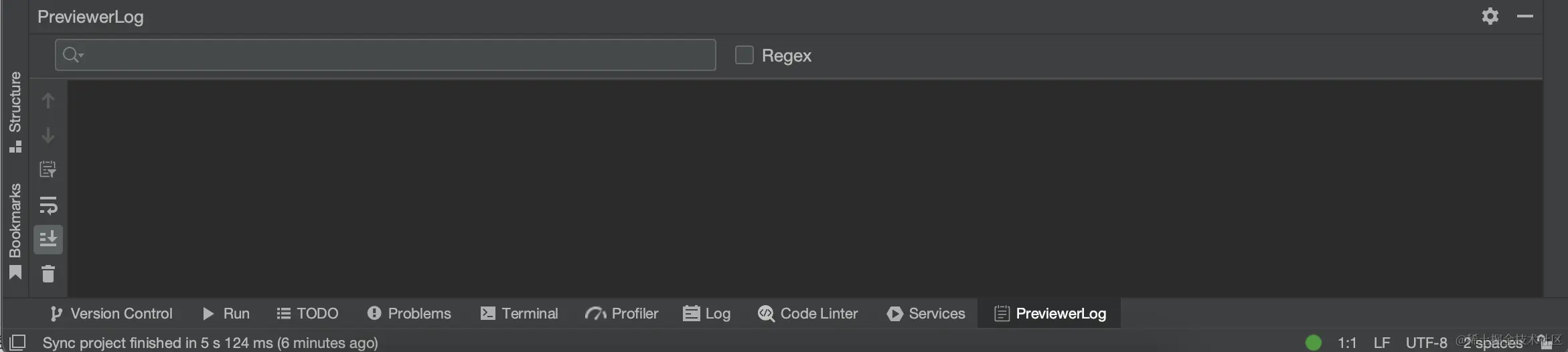Open the Code Linter tab
1568x352 pixels.
[x=807, y=313]
